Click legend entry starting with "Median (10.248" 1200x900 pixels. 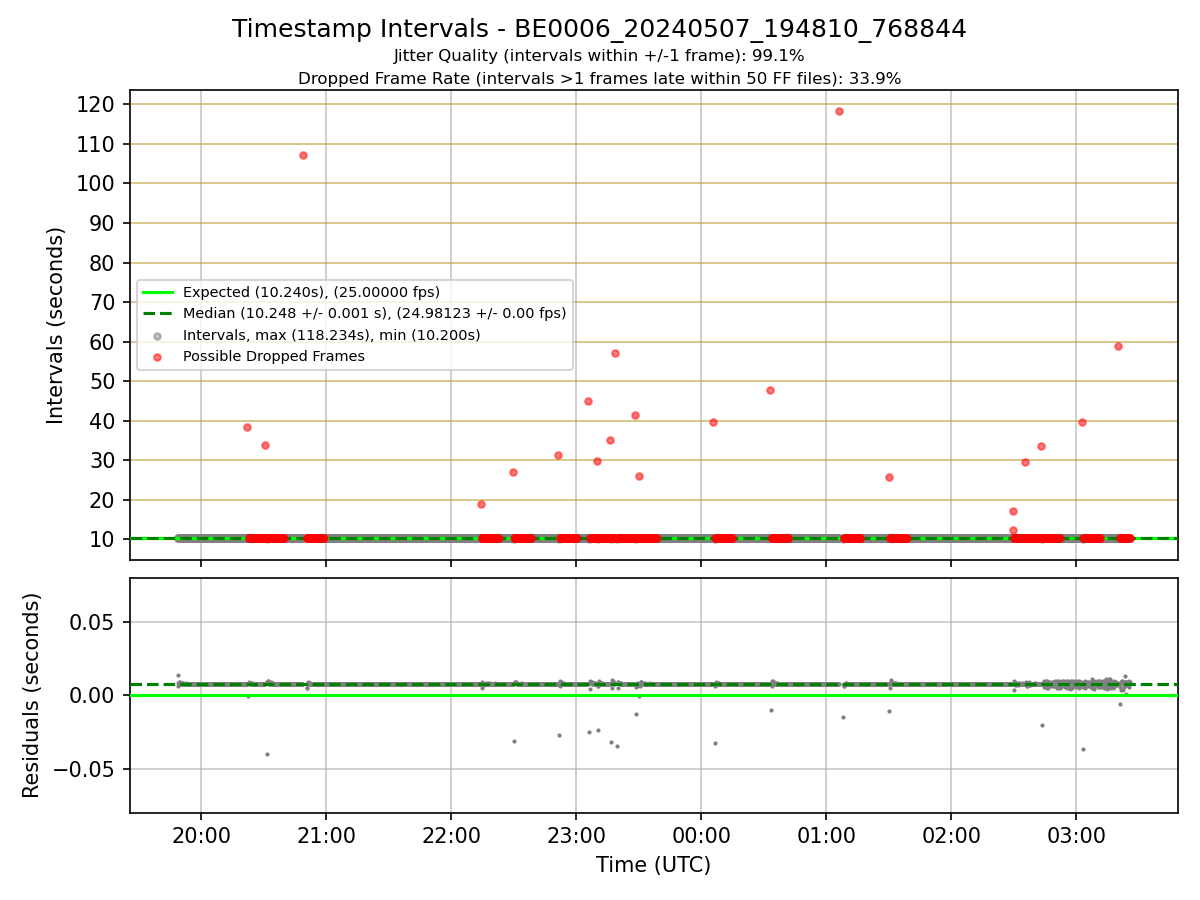(x=374, y=313)
